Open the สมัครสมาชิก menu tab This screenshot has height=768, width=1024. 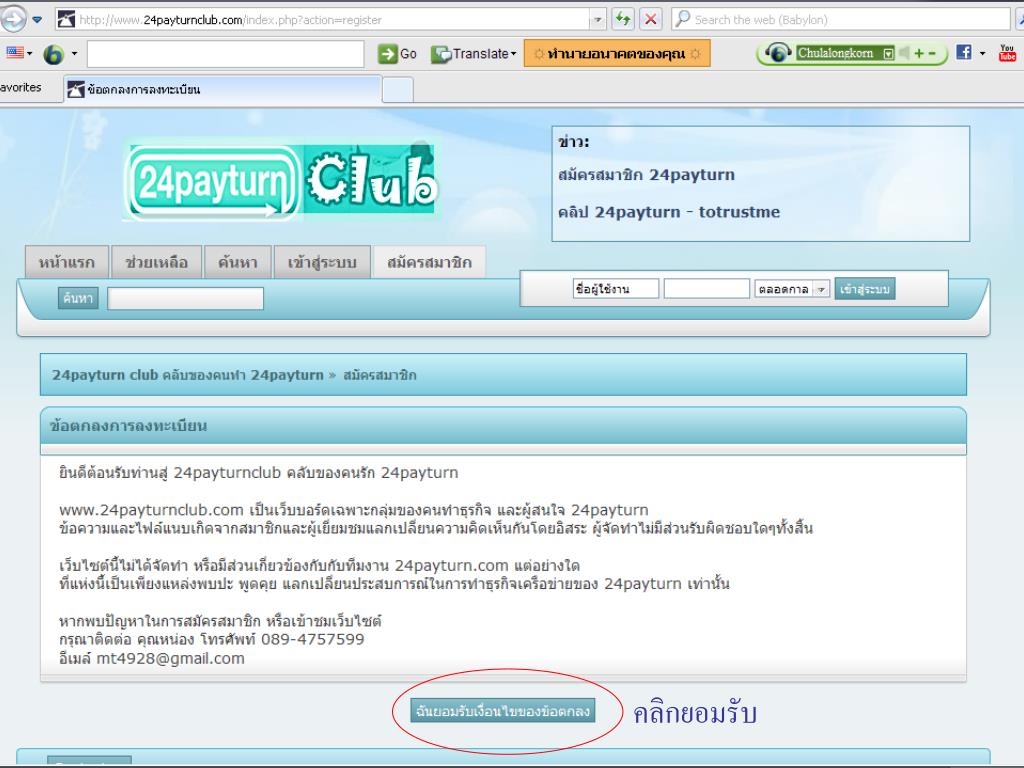click(x=429, y=263)
